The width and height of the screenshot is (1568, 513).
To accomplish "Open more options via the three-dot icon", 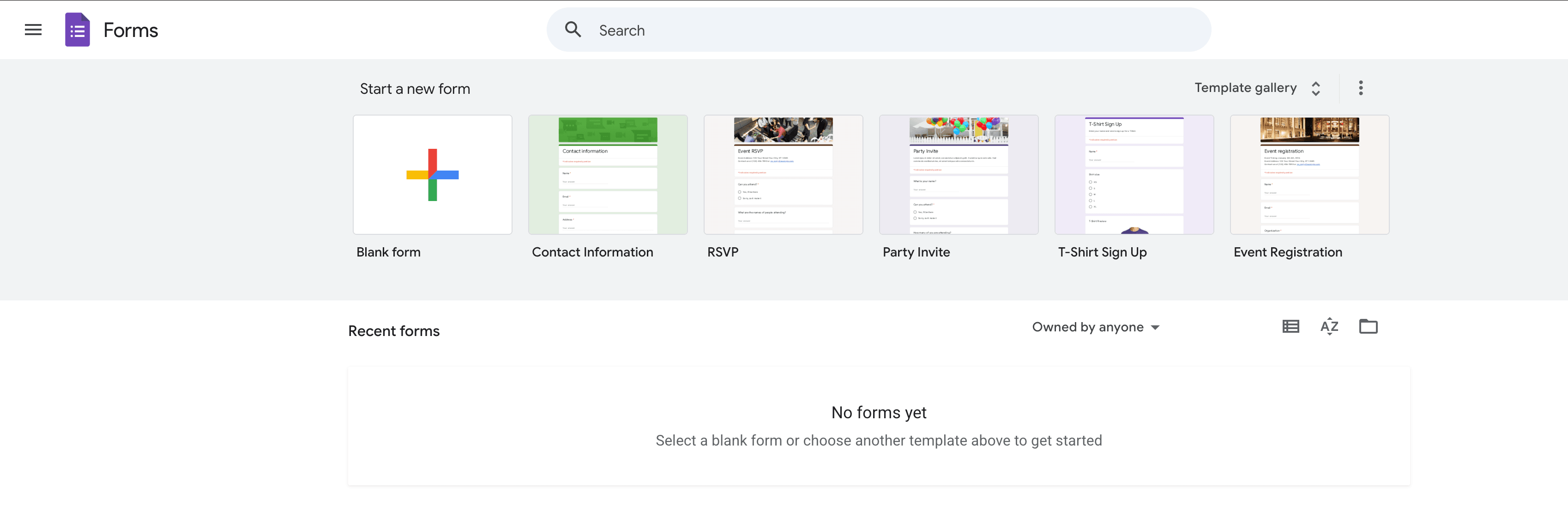I will coord(1361,88).
